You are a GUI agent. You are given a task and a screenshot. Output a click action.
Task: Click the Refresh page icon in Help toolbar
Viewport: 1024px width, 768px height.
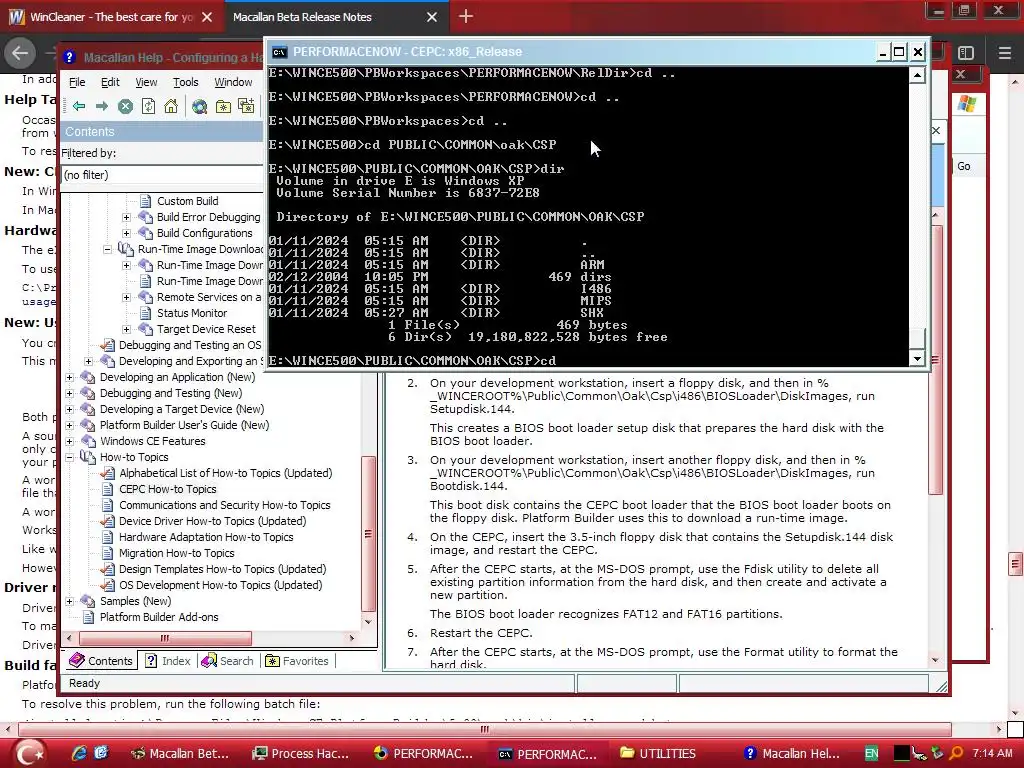click(148, 106)
